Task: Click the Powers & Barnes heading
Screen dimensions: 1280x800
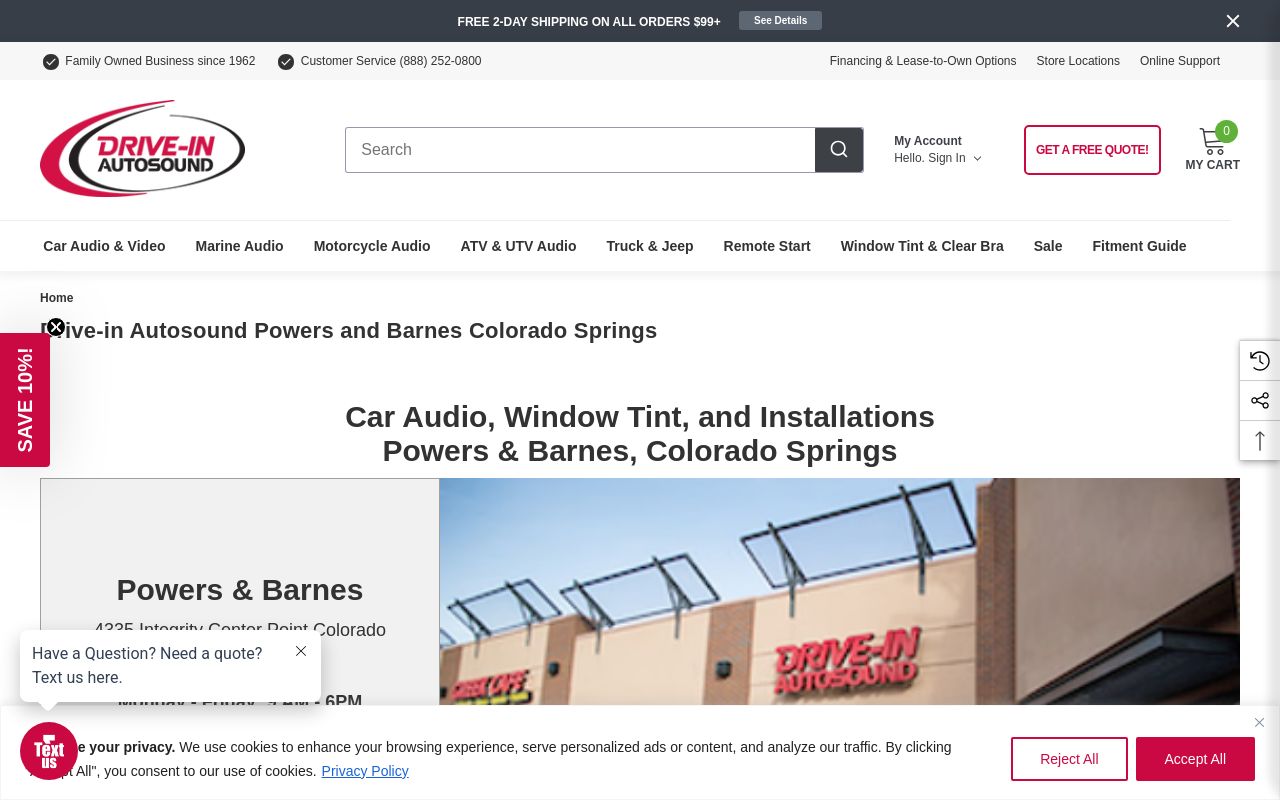Action: tap(240, 590)
